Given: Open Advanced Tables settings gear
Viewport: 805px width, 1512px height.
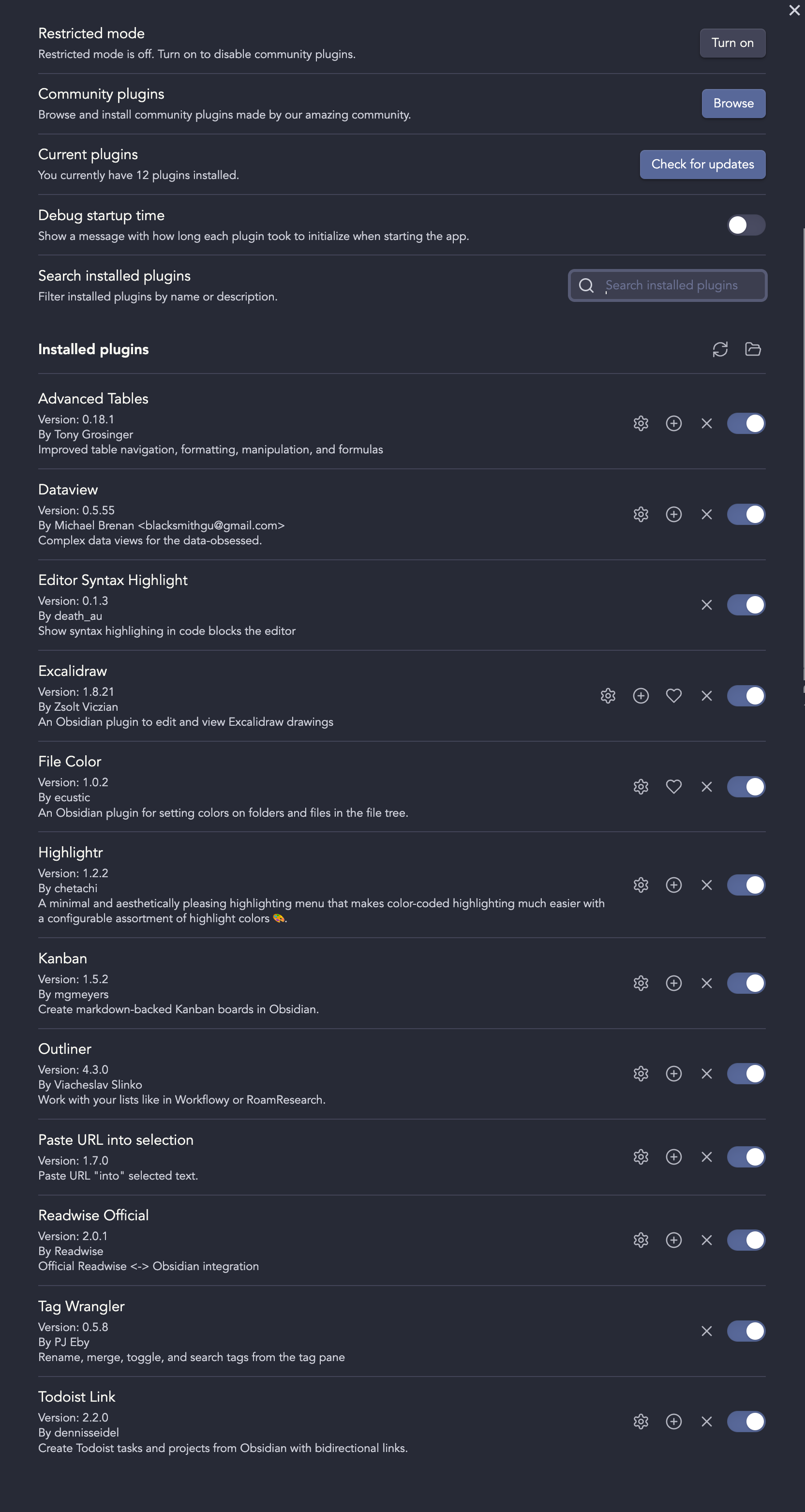Looking at the screenshot, I should click(x=641, y=423).
